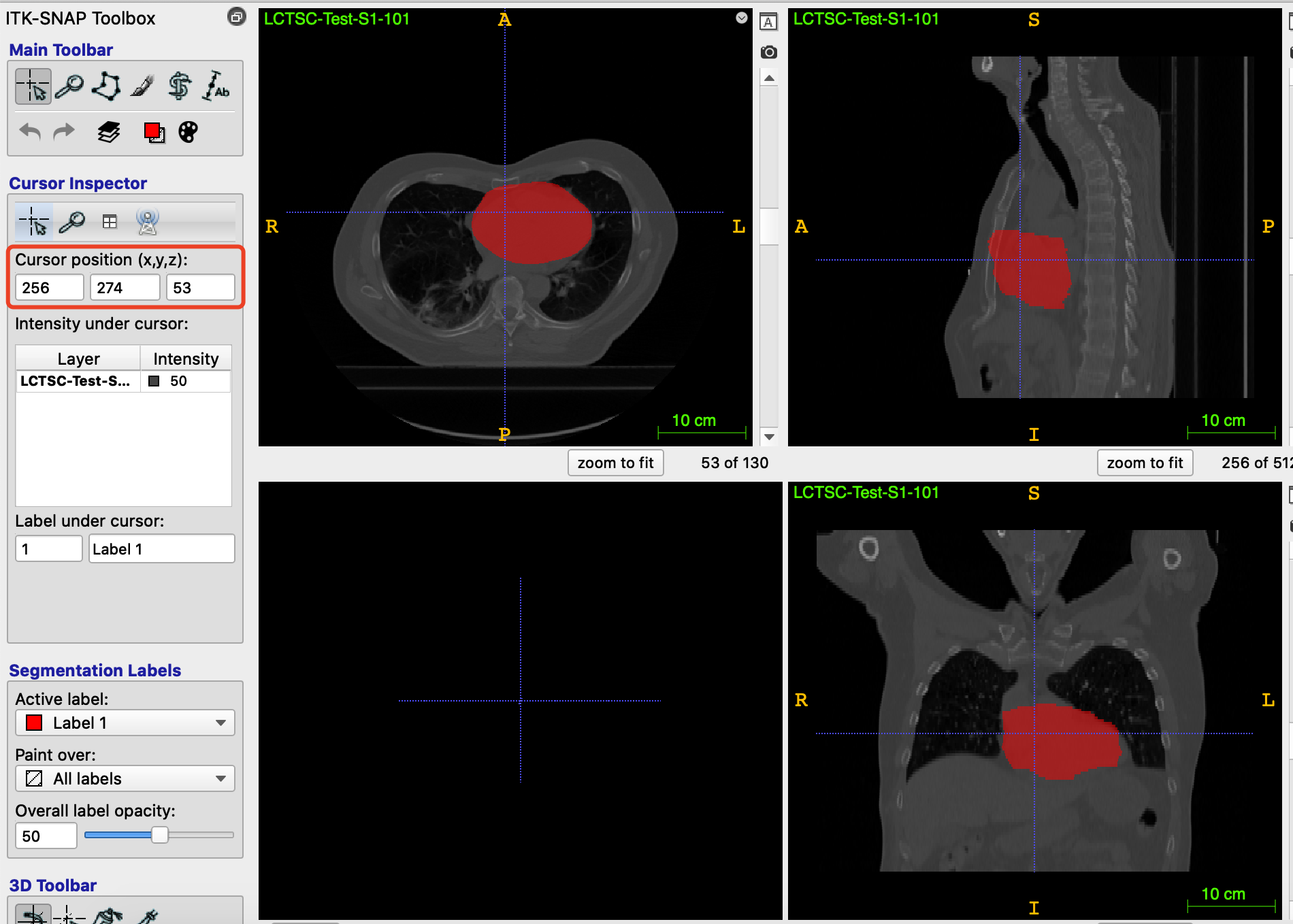Activate the Snake active contour tool
Image resolution: width=1293 pixels, height=924 pixels.
pos(179,86)
